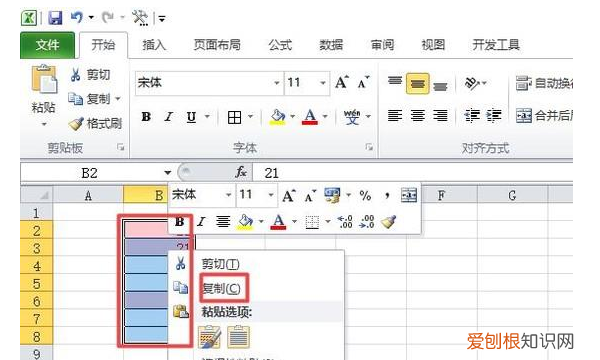
Task: Switch to the 公式 (Formulas) tab
Action: tap(280, 45)
